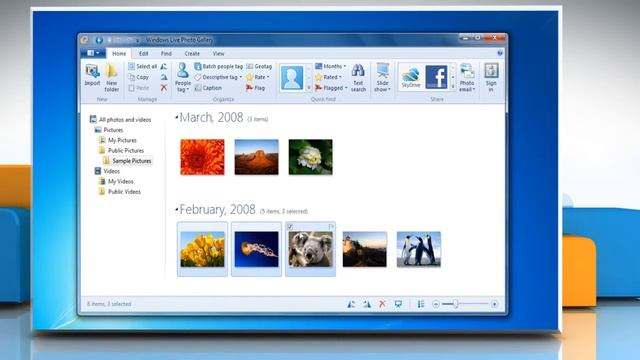Select the Sample Pictures folder
This screenshot has width=640, height=360.
point(127,161)
